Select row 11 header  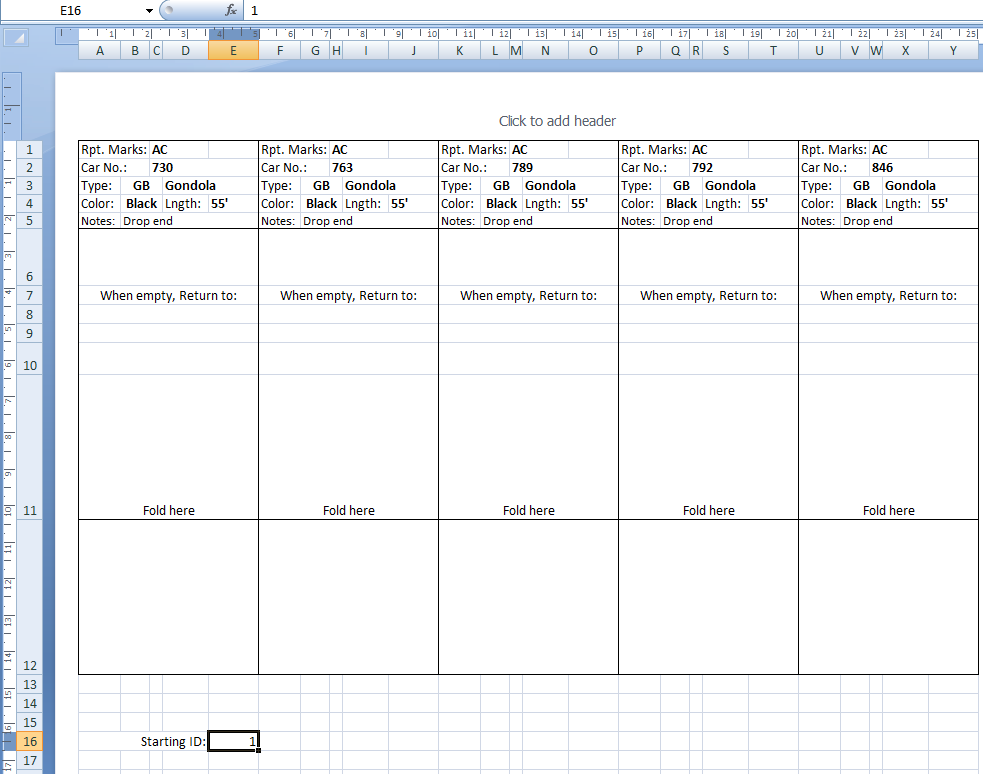[x=29, y=511]
